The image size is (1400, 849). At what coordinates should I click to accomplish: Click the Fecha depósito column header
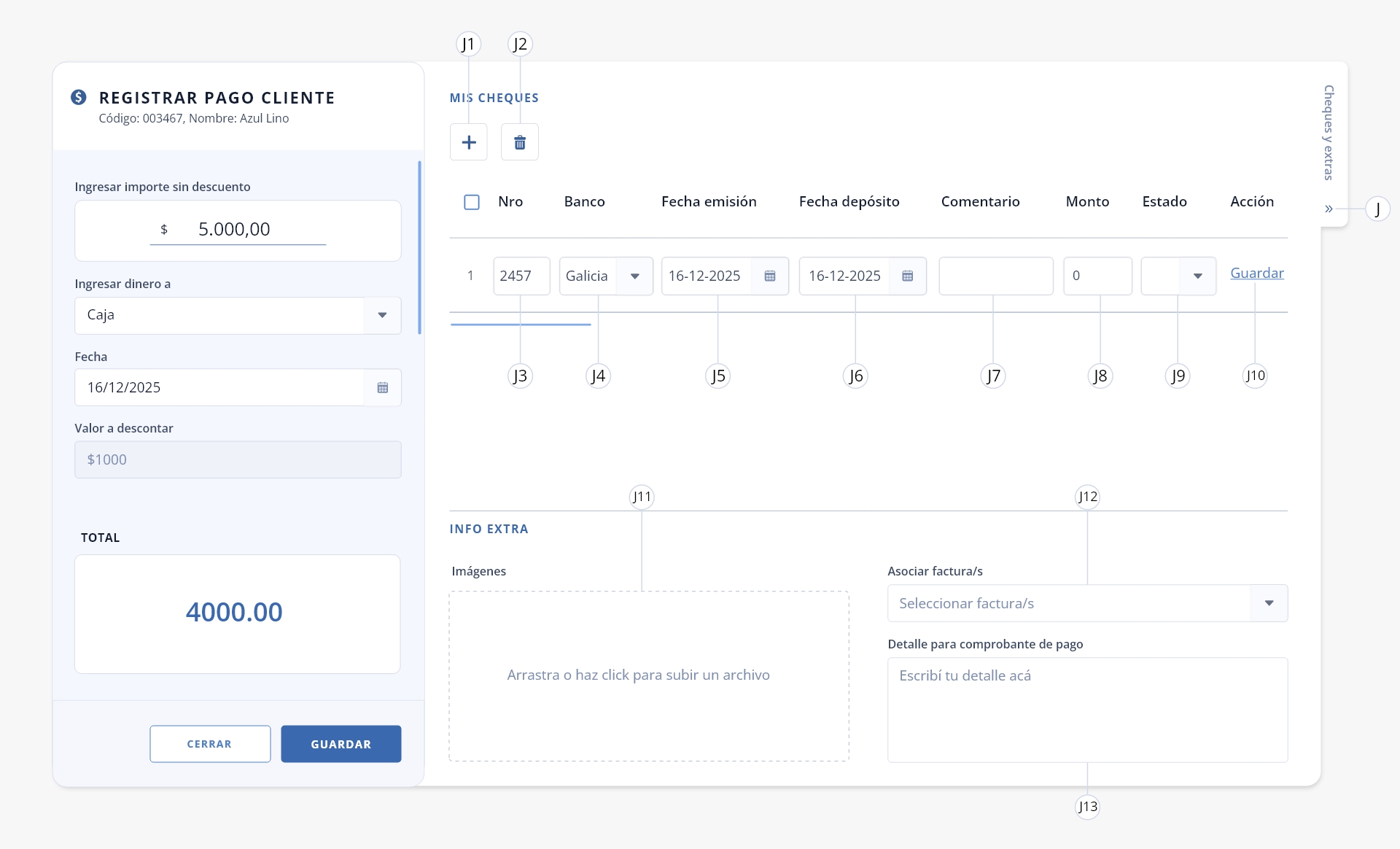click(x=849, y=201)
